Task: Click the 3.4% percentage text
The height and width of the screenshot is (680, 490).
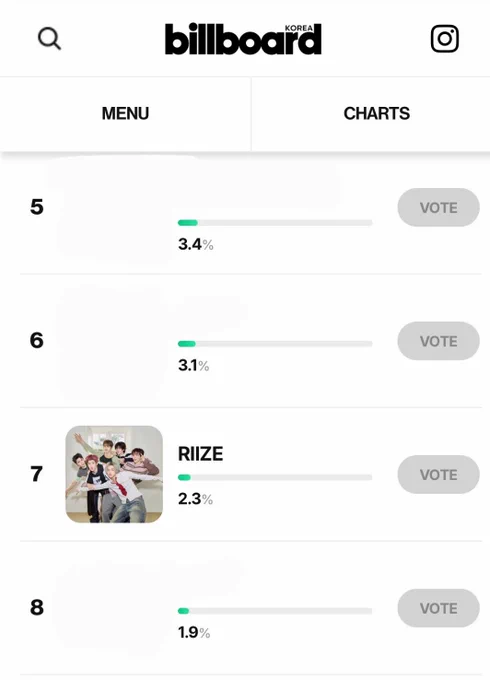Action: coord(196,245)
